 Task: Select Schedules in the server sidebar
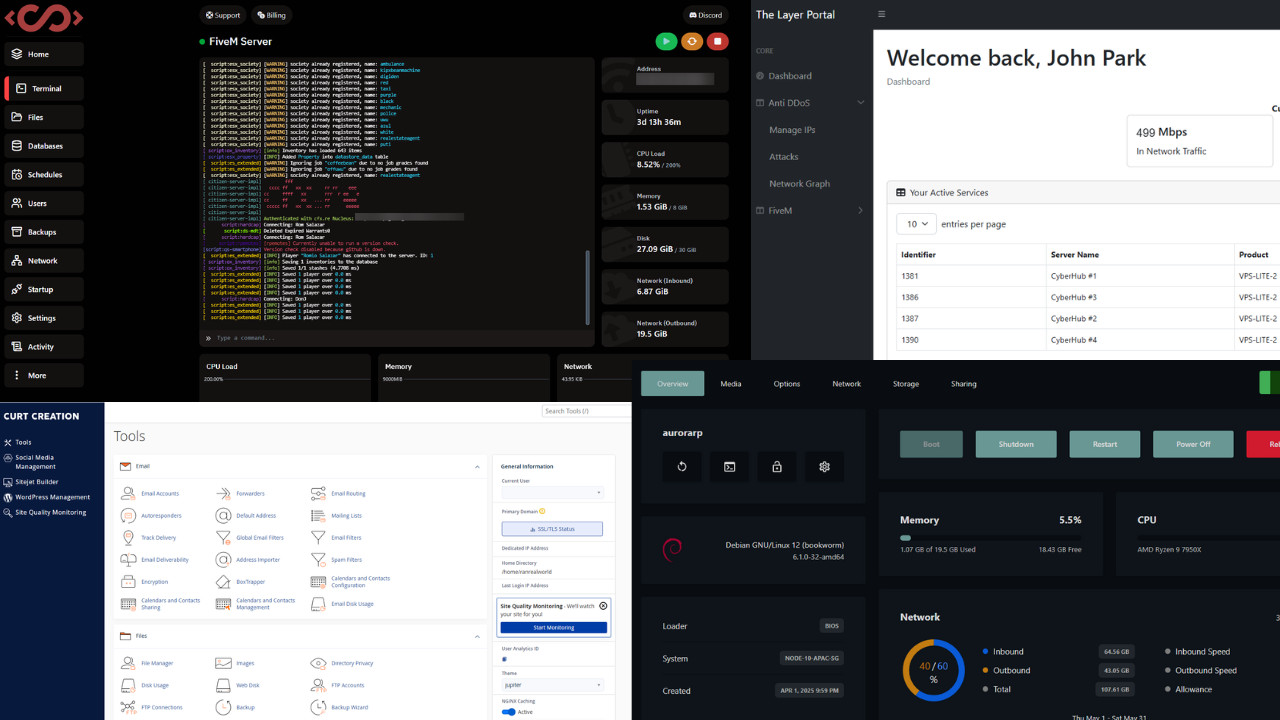coord(44,174)
